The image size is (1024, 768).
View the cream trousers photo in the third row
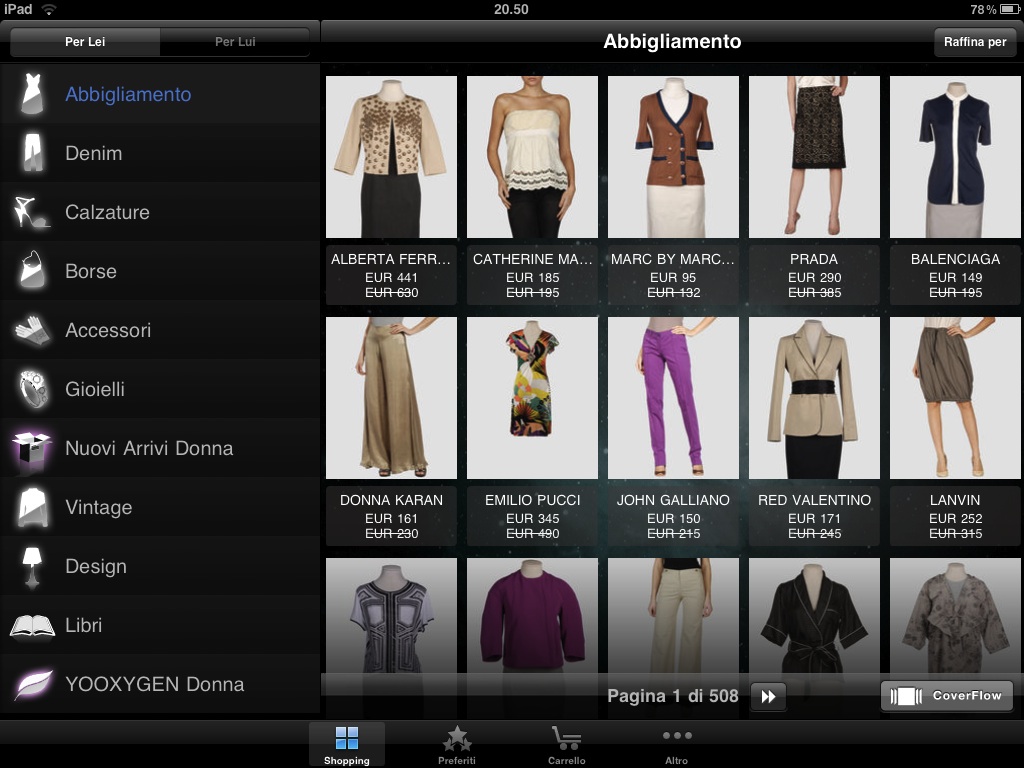pos(673,616)
